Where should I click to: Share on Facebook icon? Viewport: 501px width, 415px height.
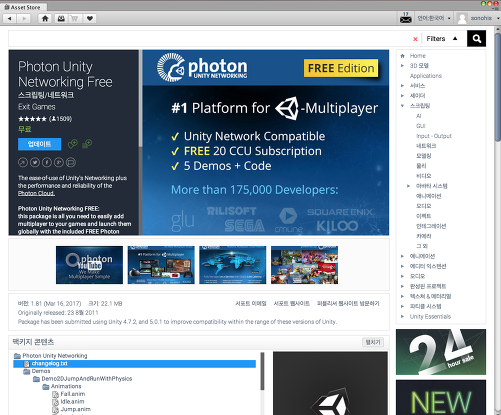[47, 162]
